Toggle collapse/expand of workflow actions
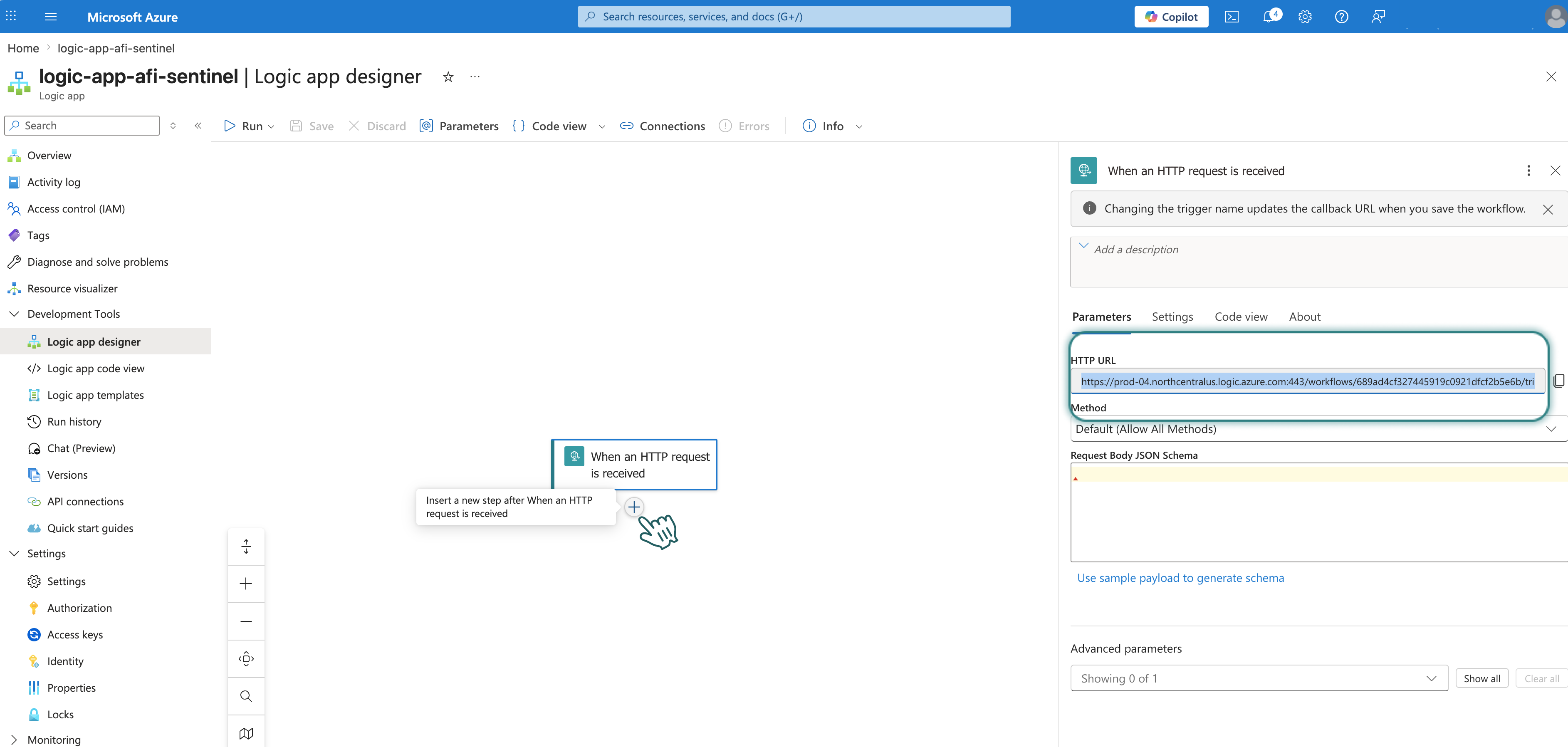 246,546
